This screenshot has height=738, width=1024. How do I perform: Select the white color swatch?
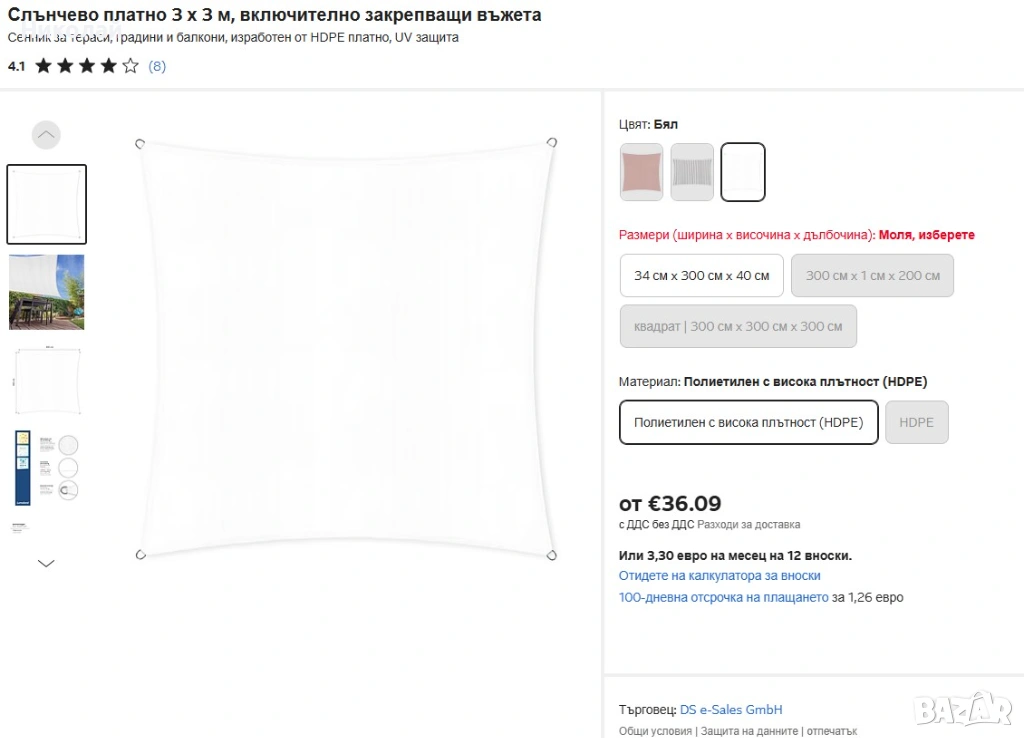743,172
